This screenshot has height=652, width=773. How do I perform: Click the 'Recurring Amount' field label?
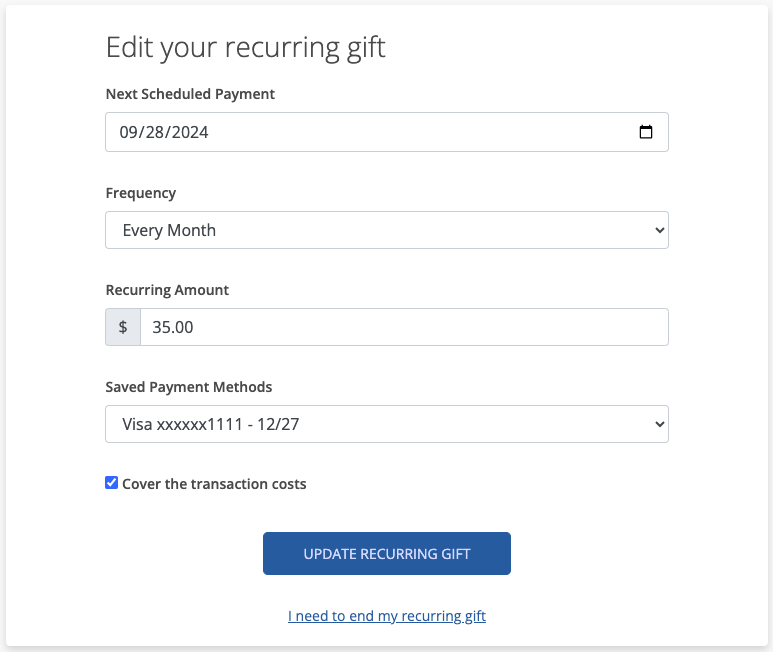tap(167, 290)
